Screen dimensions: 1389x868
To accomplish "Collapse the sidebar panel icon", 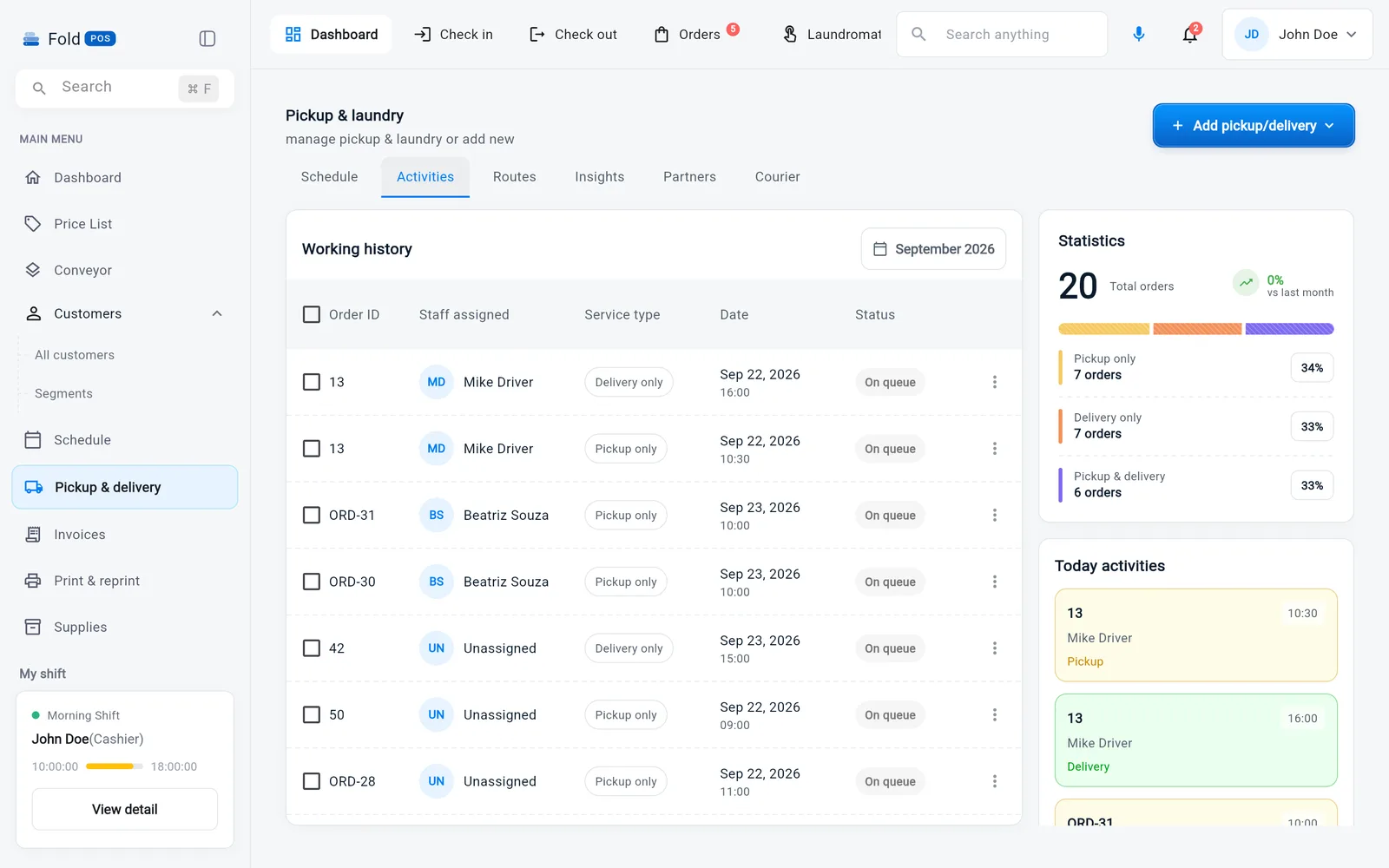I will (x=207, y=38).
